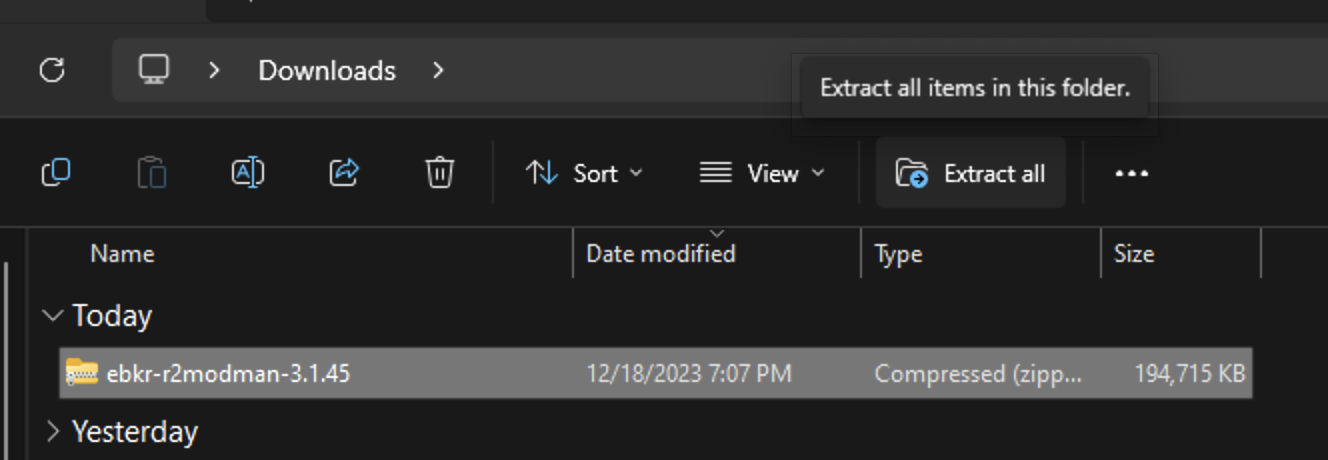The height and width of the screenshot is (460, 1328).
Task: Click the Extract all button
Action: (970, 173)
